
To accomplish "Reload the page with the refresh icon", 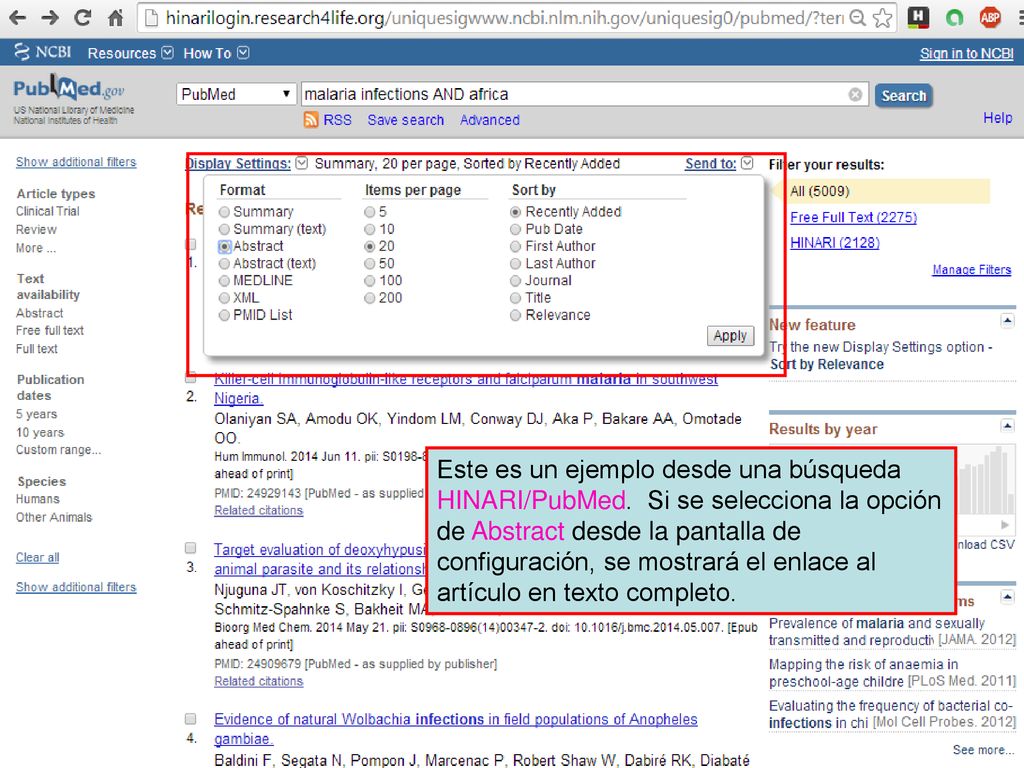I will click(x=82, y=18).
